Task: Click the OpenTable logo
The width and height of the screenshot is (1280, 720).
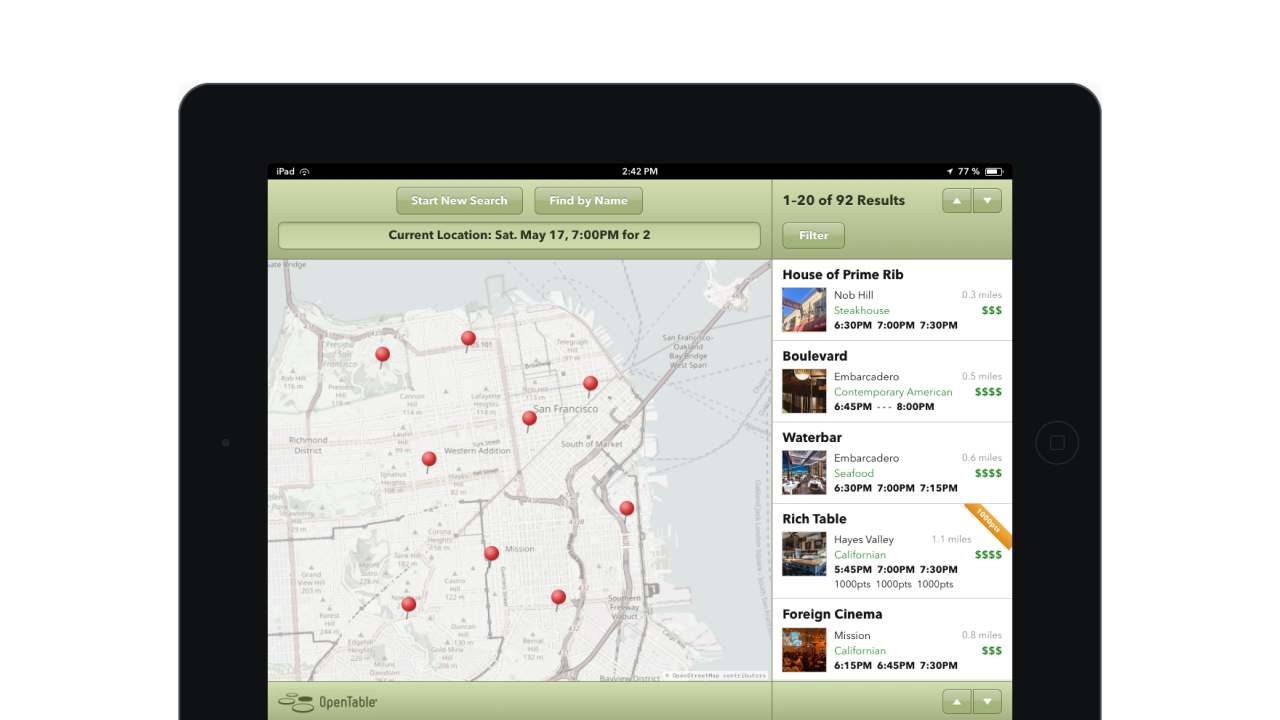Action: tap(328, 702)
